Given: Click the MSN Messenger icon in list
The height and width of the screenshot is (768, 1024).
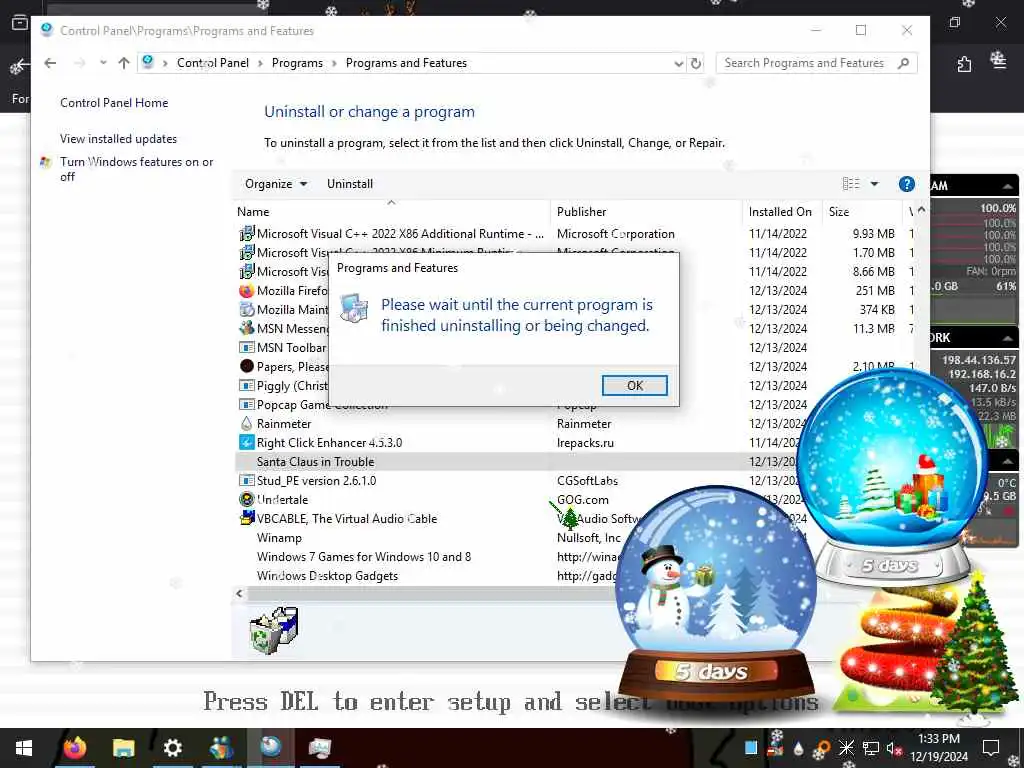Looking at the screenshot, I should [246, 328].
